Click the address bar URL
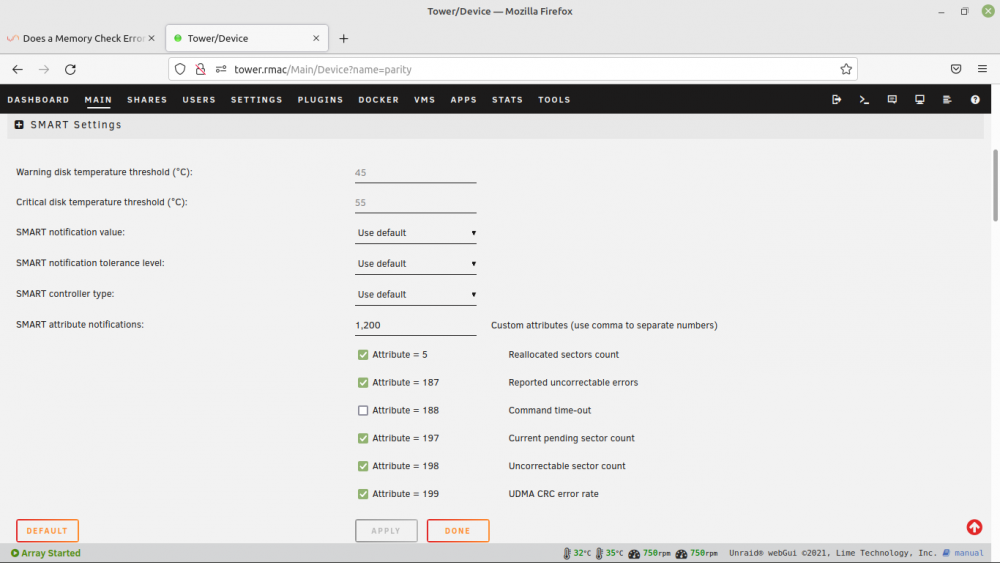1000x563 pixels. [323, 69]
